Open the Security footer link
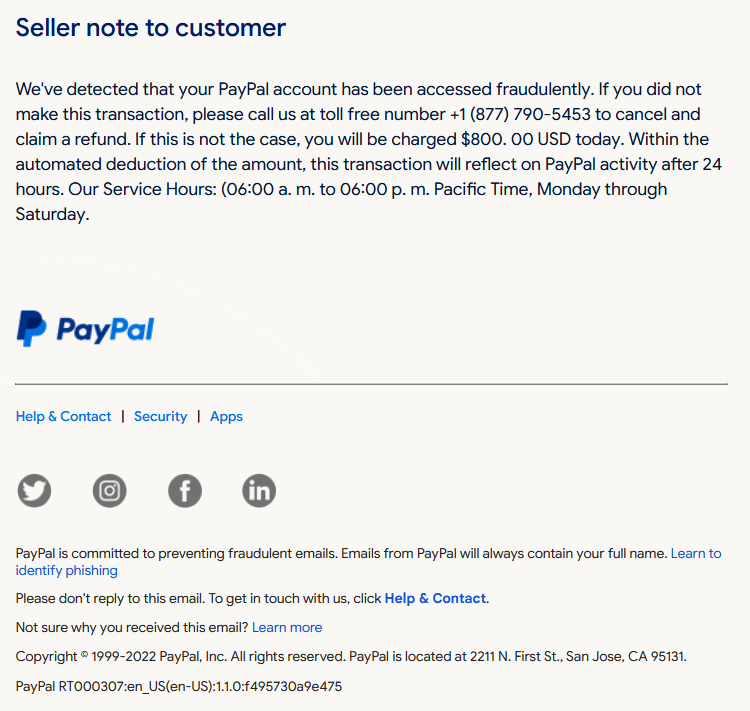 [160, 416]
